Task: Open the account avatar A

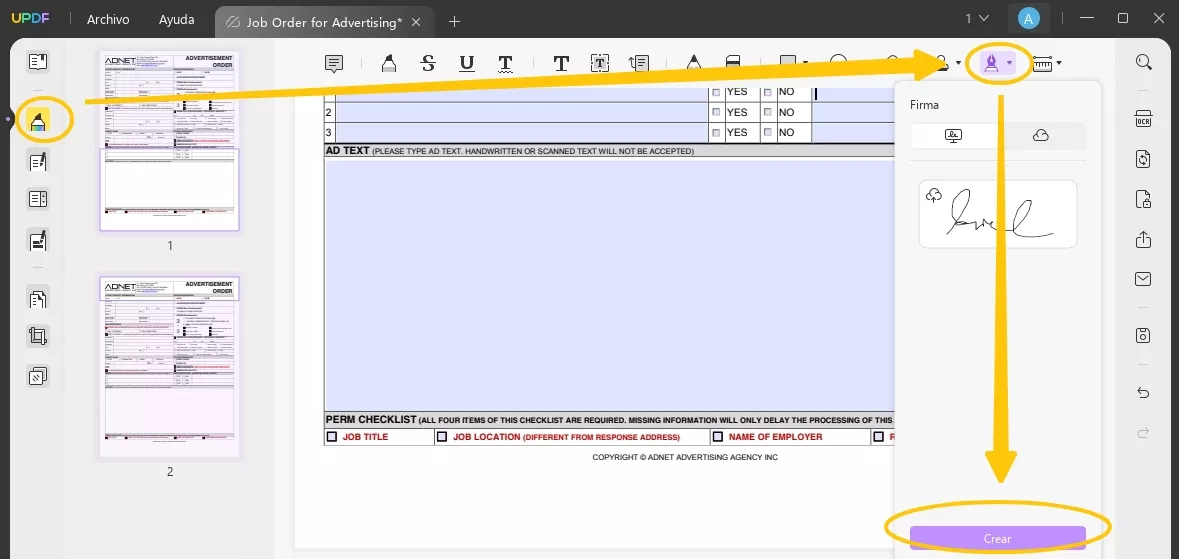Action: (x=1029, y=19)
